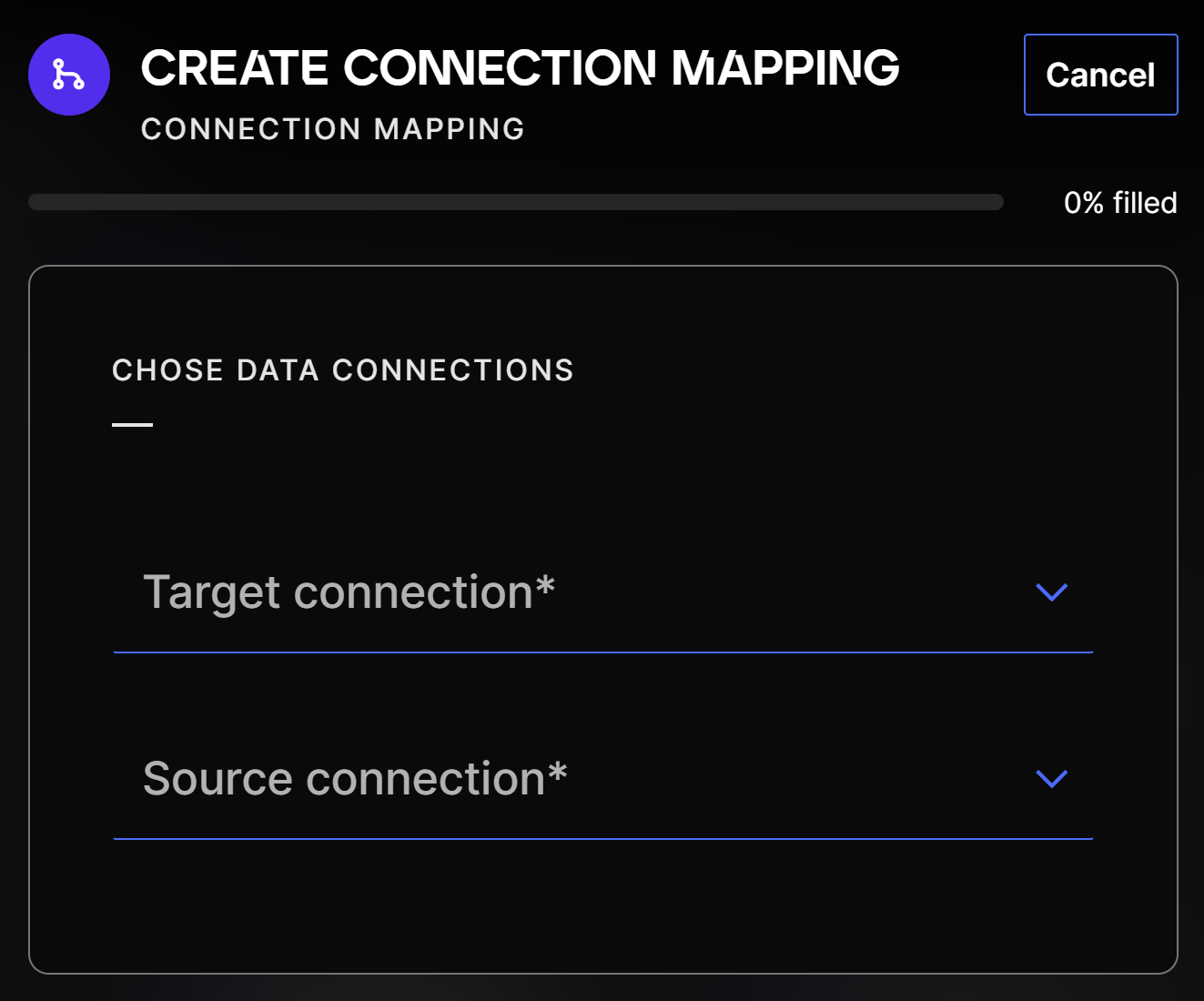This screenshot has height=1001, width=1204.
Task: Click the "Connection Mapping" subtitle text
Action: 332,129
